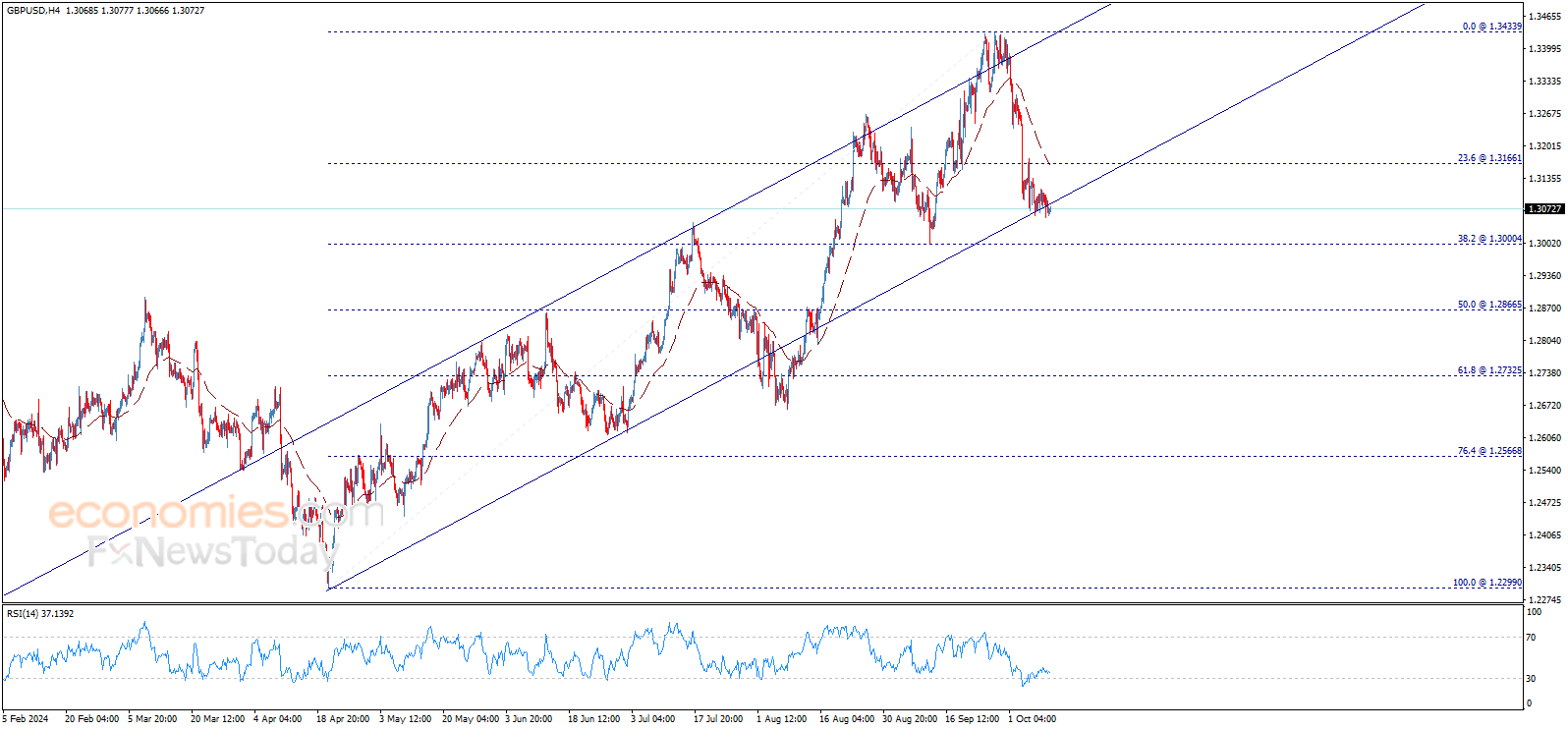This screenshot has height=730, width=1568.
Task: Select the 61.8 @ 1.27325 Fibonacci label
Action: pos(1489,370)
